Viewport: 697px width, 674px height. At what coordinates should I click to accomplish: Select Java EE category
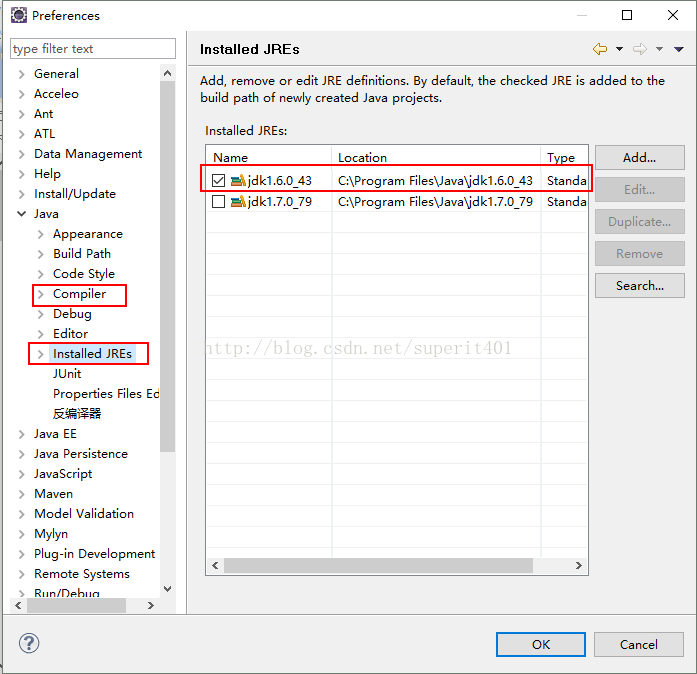pyautogui.click(x=55, y=433)
